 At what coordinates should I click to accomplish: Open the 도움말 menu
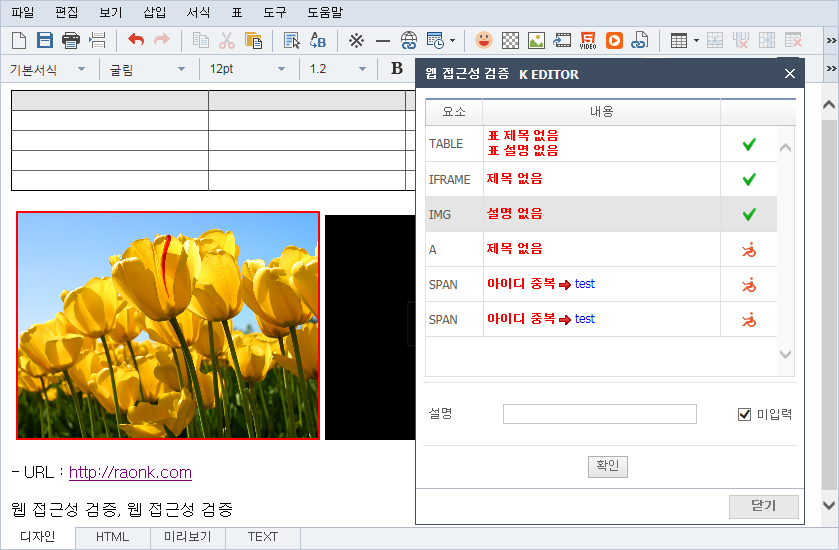point(325,12)
